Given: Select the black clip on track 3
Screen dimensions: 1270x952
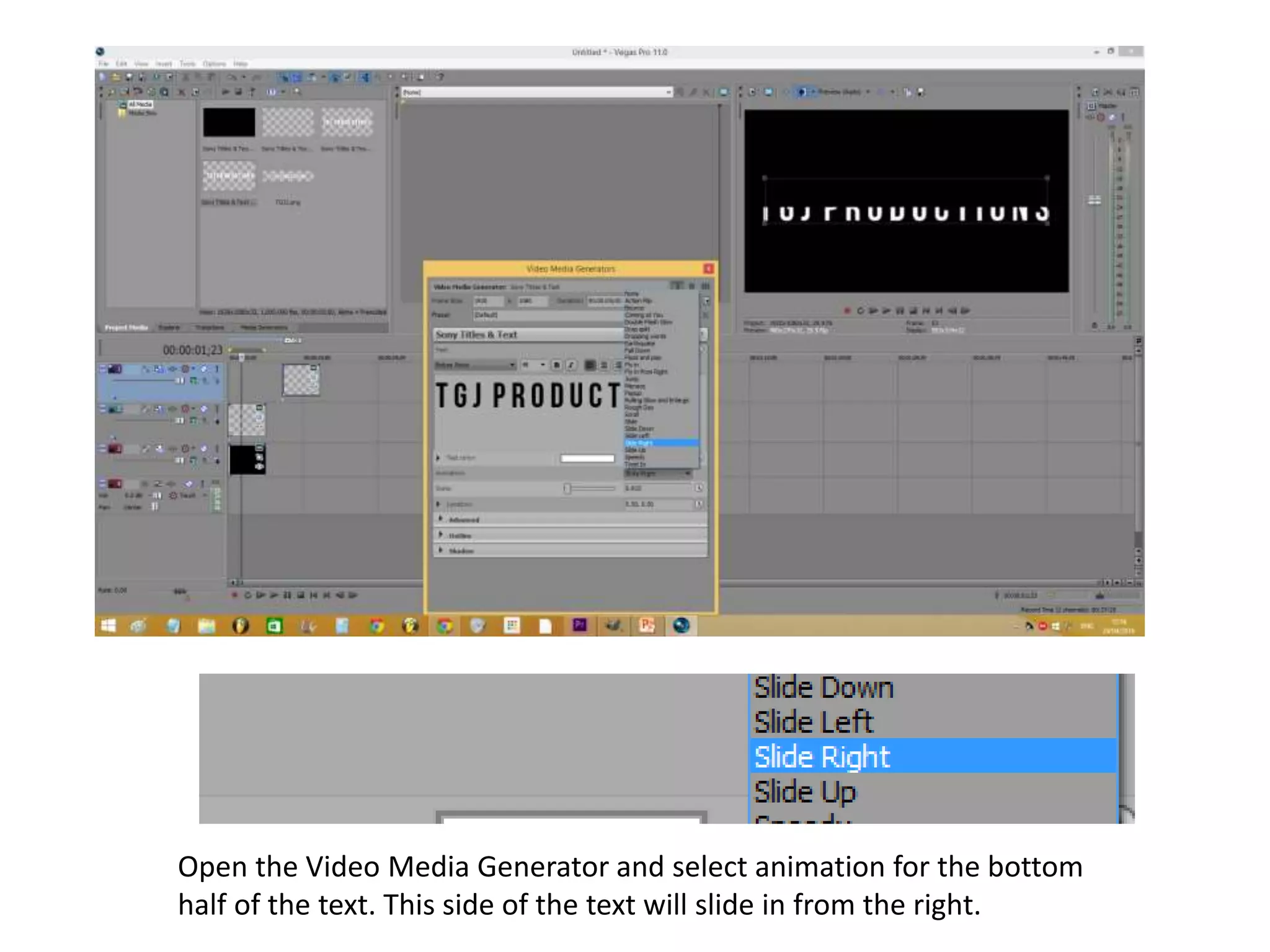Looking at the screenshot, I should click(x=247, y=459).
